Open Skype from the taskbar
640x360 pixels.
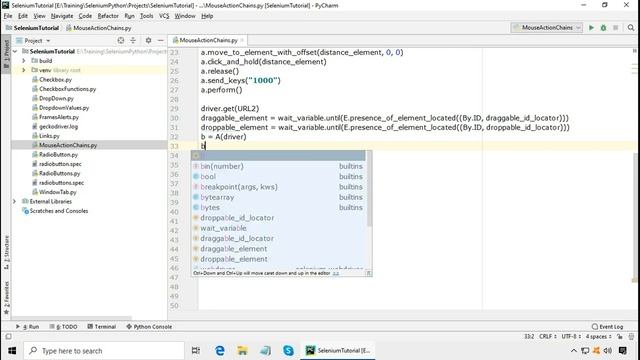(288, 351)
